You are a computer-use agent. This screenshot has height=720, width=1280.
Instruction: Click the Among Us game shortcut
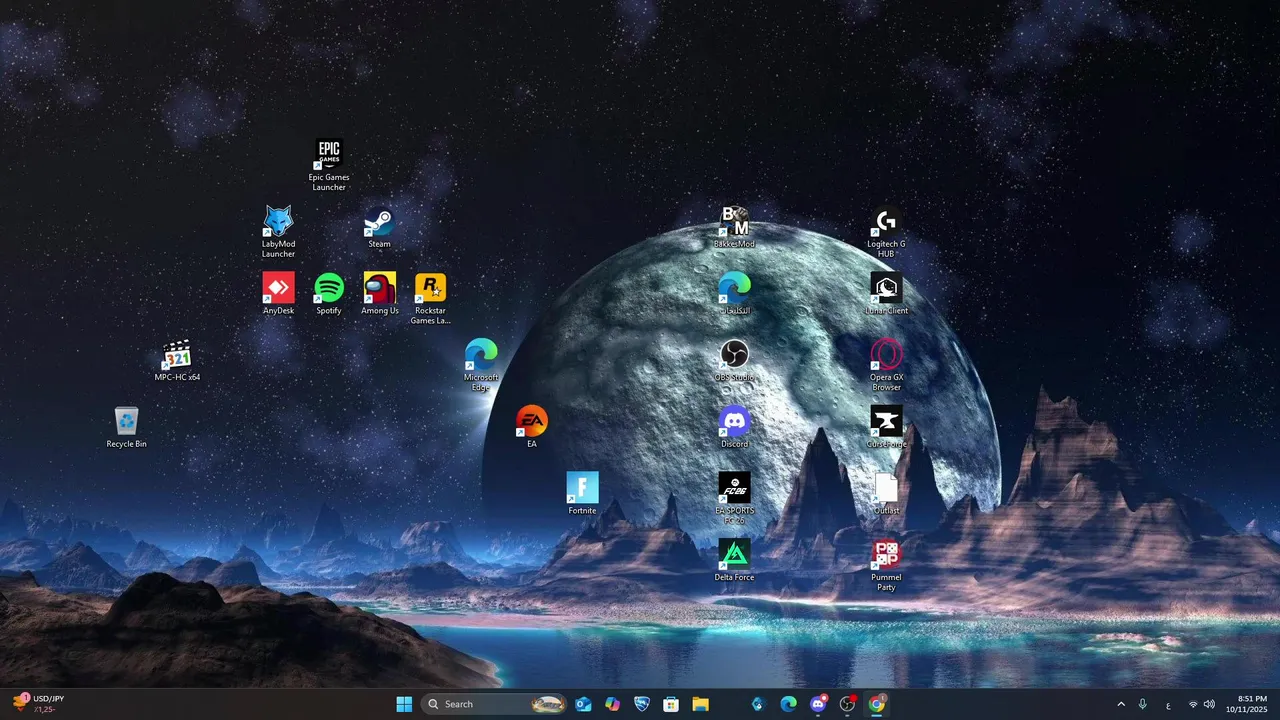(380, 294)
